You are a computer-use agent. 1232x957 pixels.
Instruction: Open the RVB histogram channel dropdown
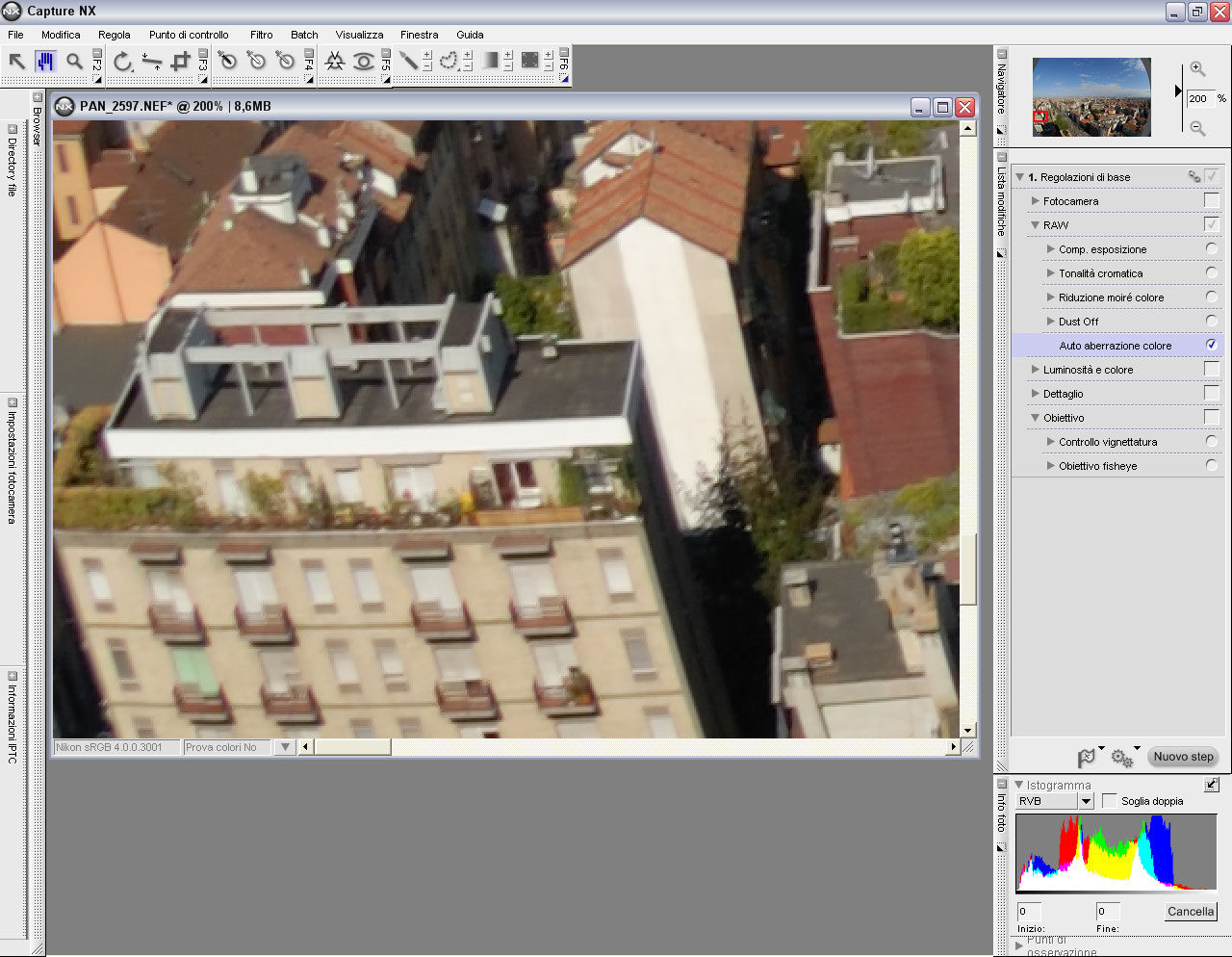(1086, 801)
